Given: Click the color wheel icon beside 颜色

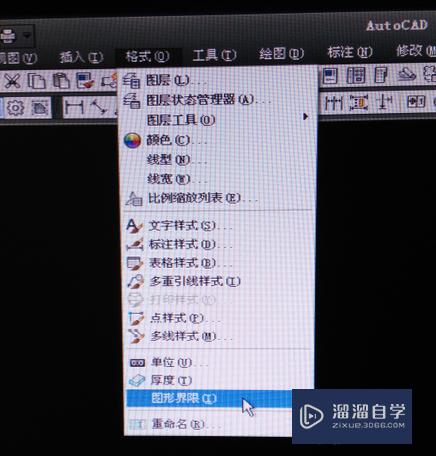Looking at the screenshot, I should pos(132,141).
